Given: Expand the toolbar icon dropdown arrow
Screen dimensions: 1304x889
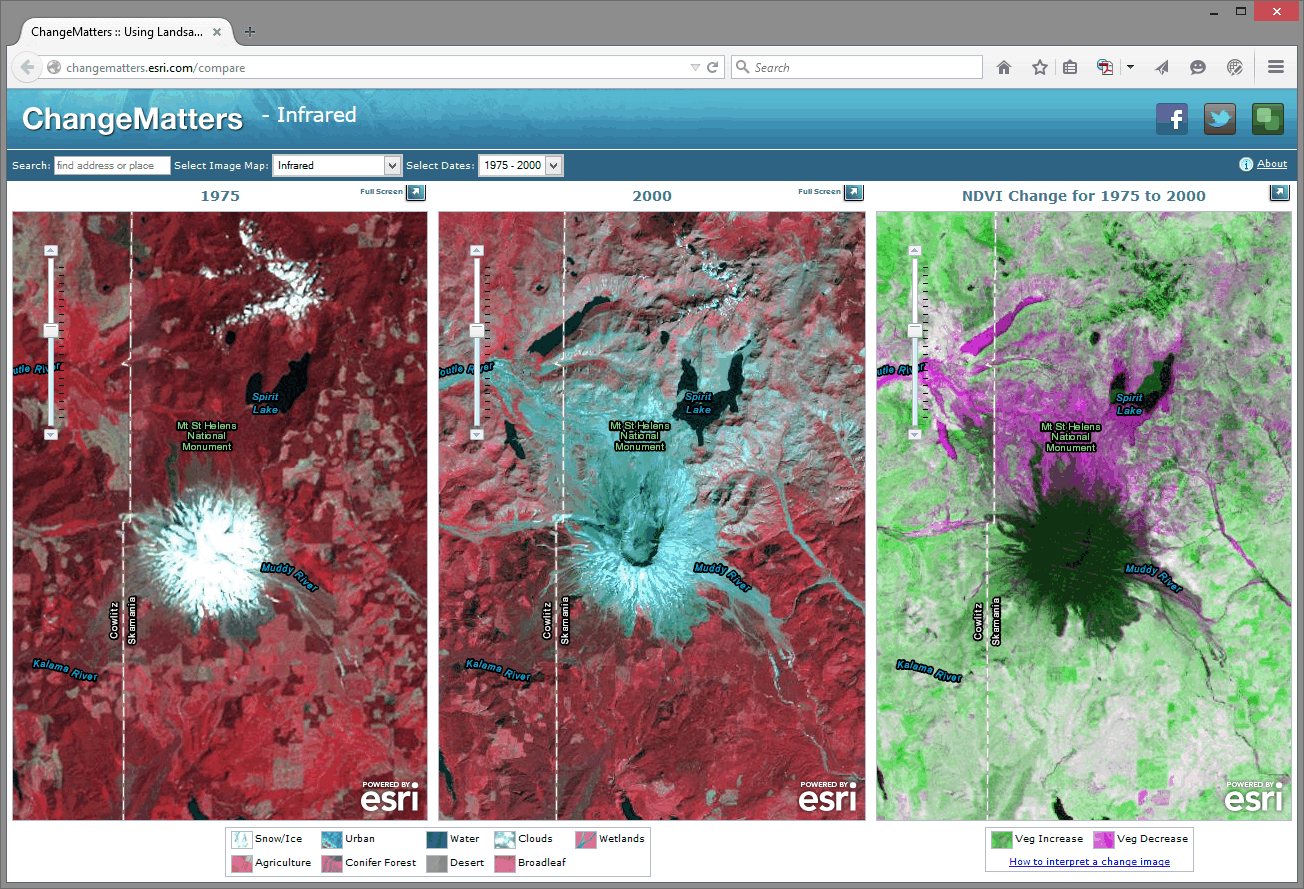Looking at the screenshot, I should pos(1130,68).
